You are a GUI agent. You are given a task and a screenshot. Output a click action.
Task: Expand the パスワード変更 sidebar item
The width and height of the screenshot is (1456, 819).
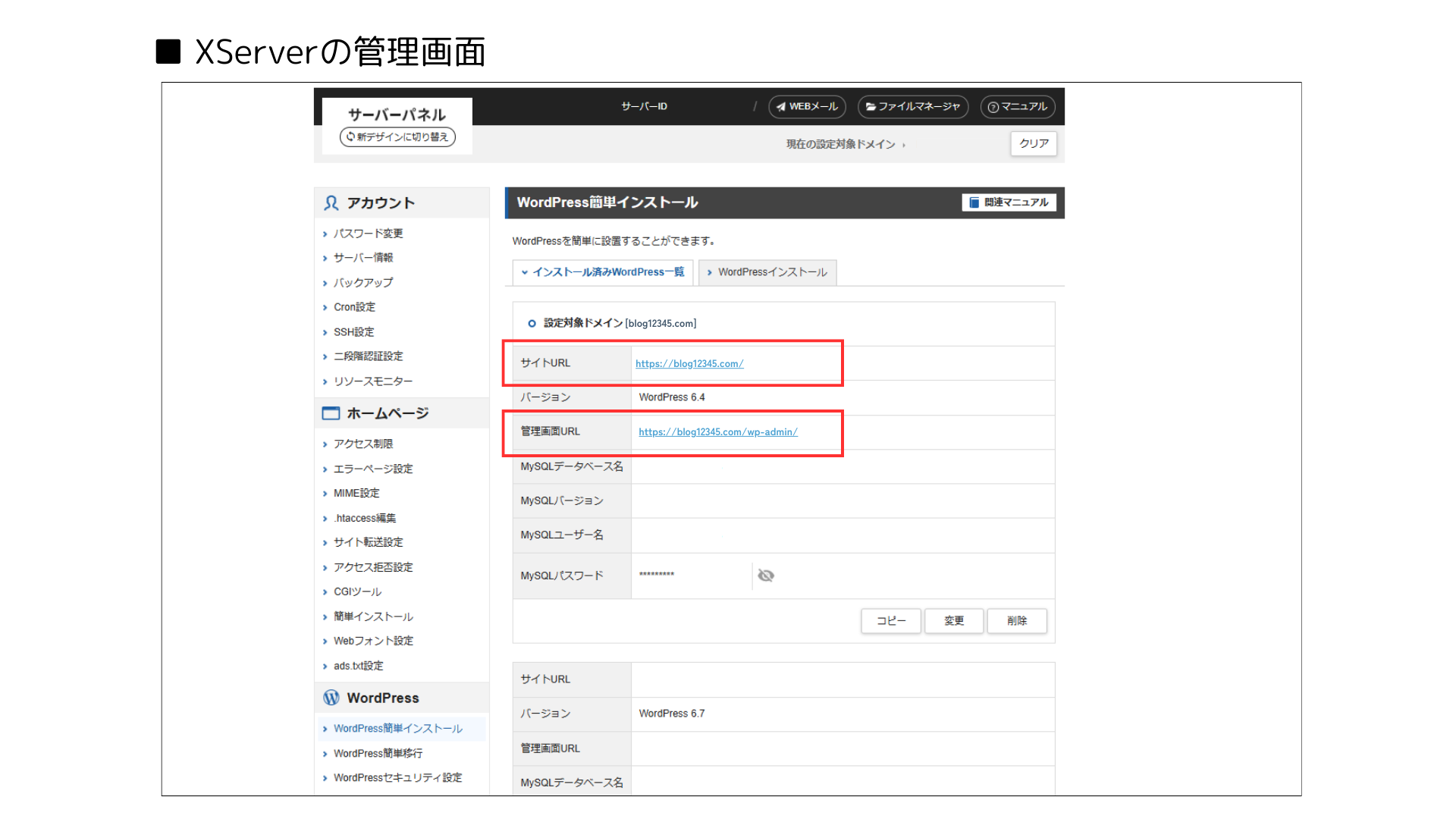click(368, 234)
